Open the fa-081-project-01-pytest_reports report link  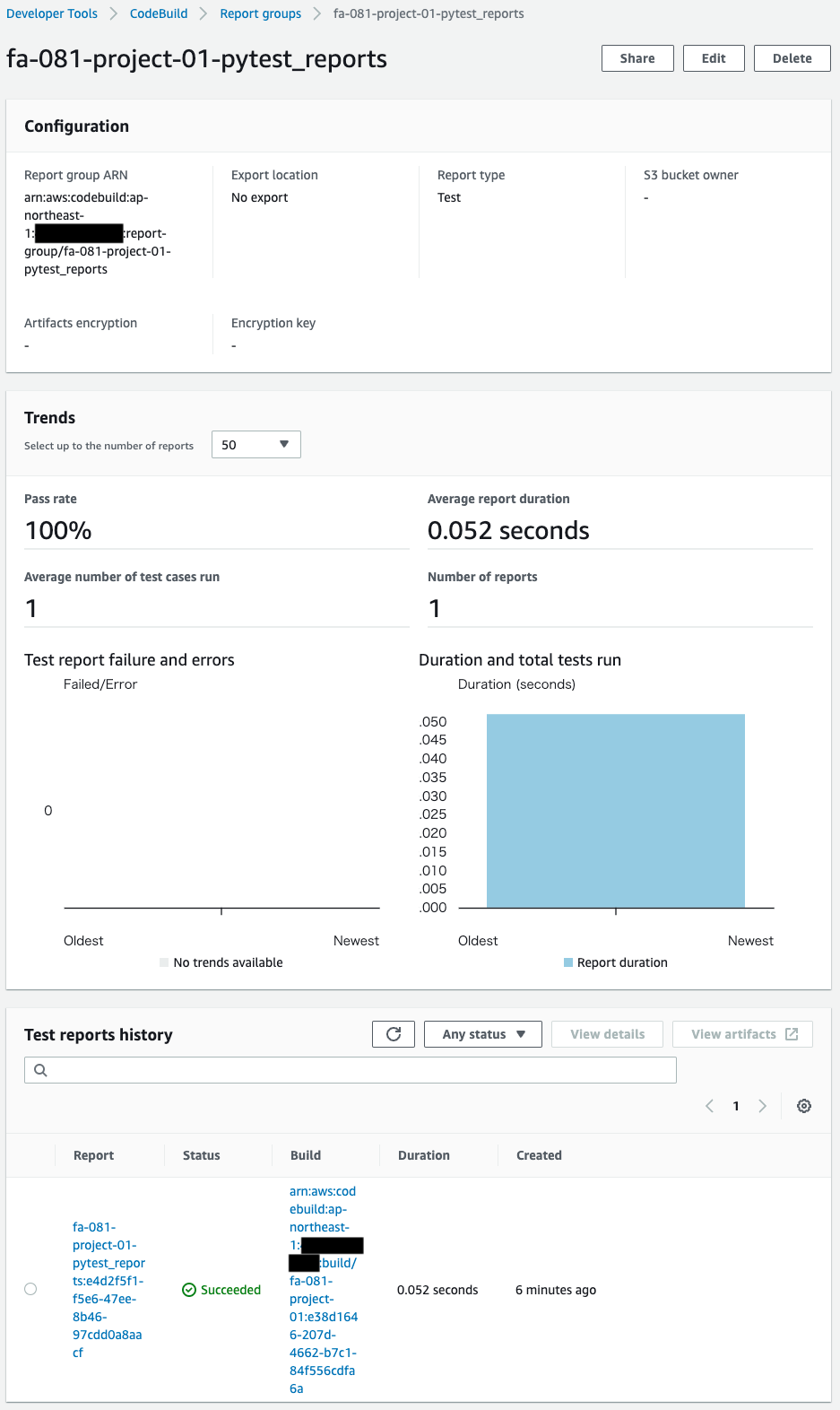point(108,1290)
